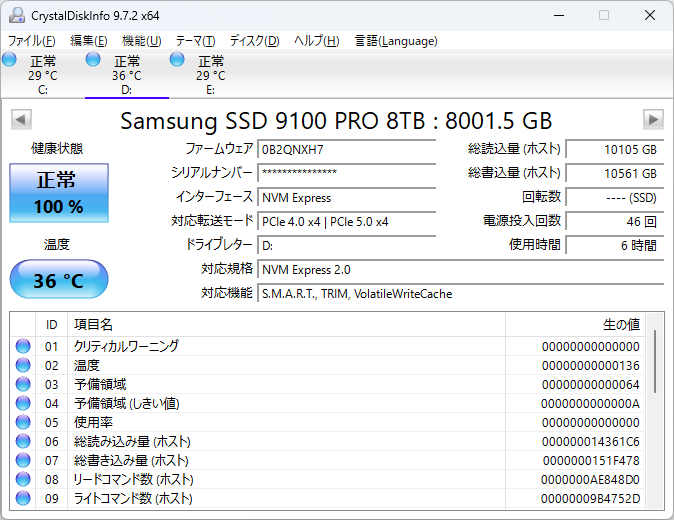Click total host writes value 10561 GB
The image size is (674, 520).
point(615,173)
